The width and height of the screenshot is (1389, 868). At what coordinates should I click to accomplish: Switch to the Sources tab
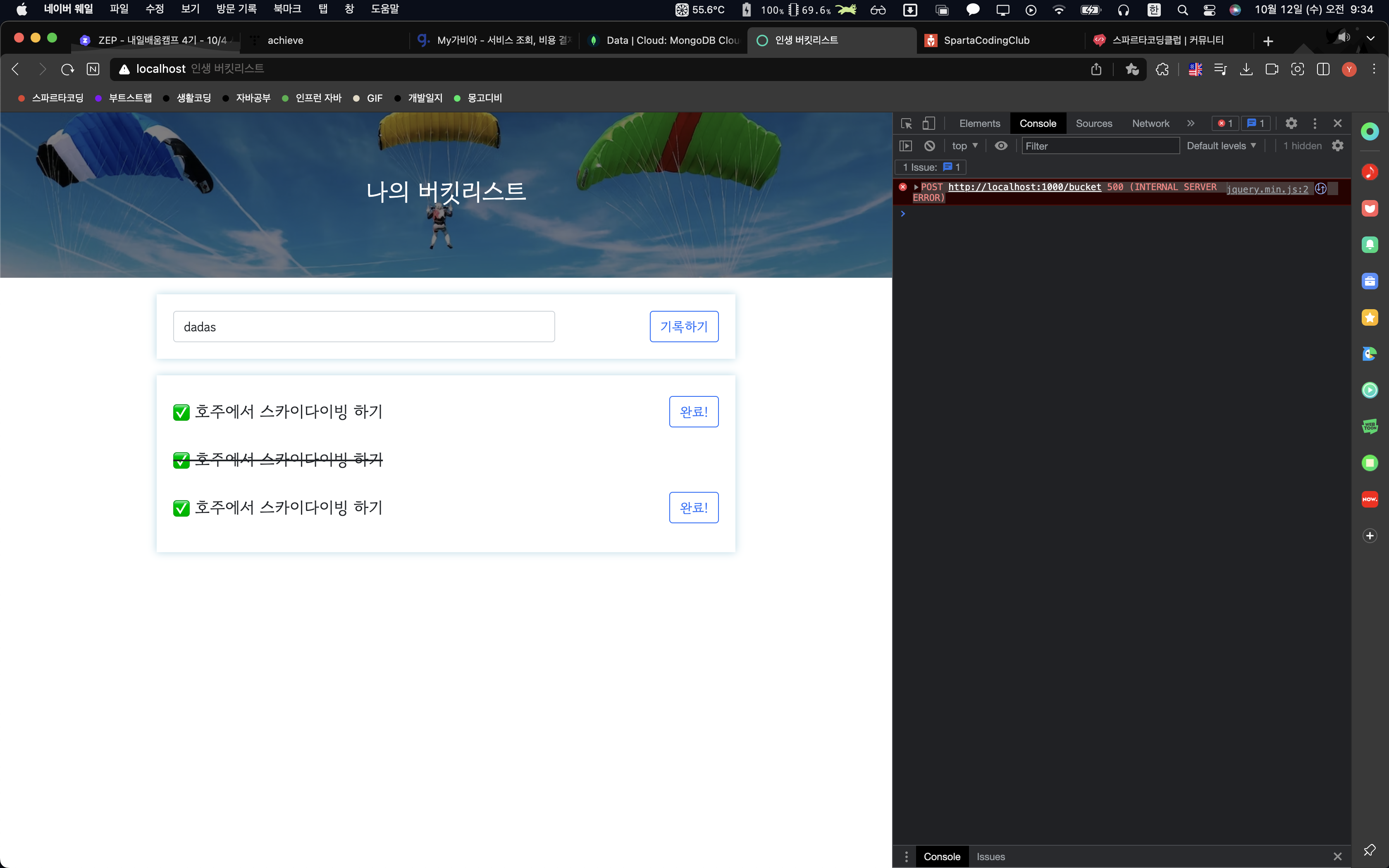coord(1093,124)
